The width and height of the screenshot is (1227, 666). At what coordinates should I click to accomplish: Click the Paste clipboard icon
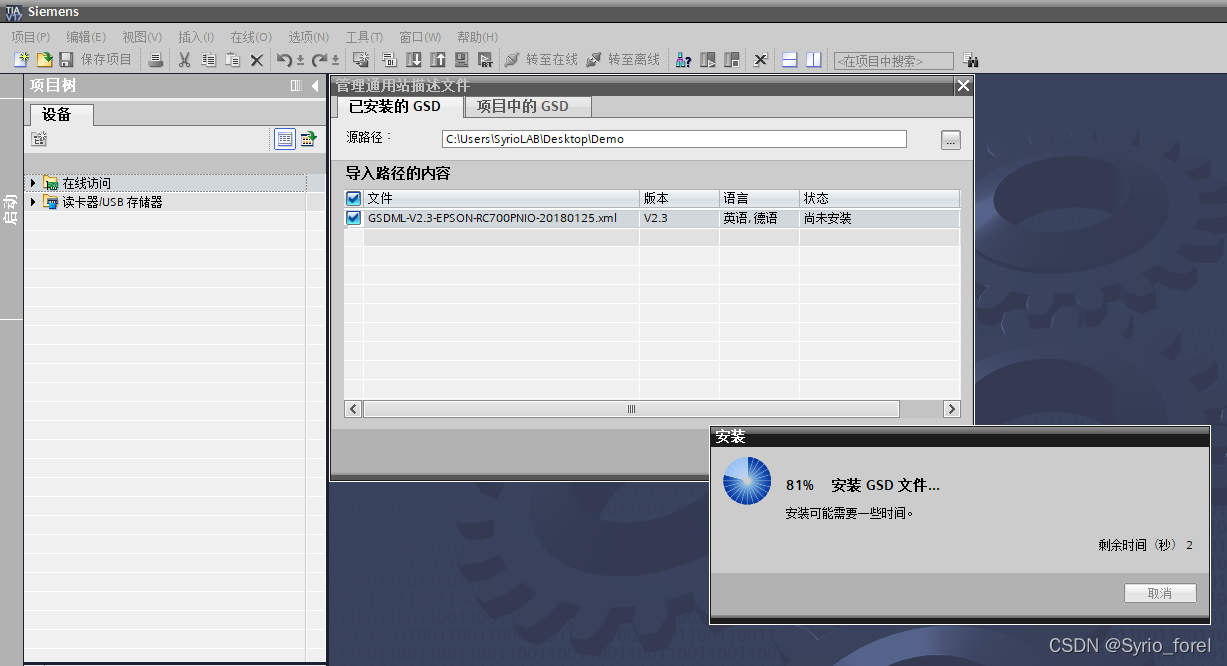232,60
